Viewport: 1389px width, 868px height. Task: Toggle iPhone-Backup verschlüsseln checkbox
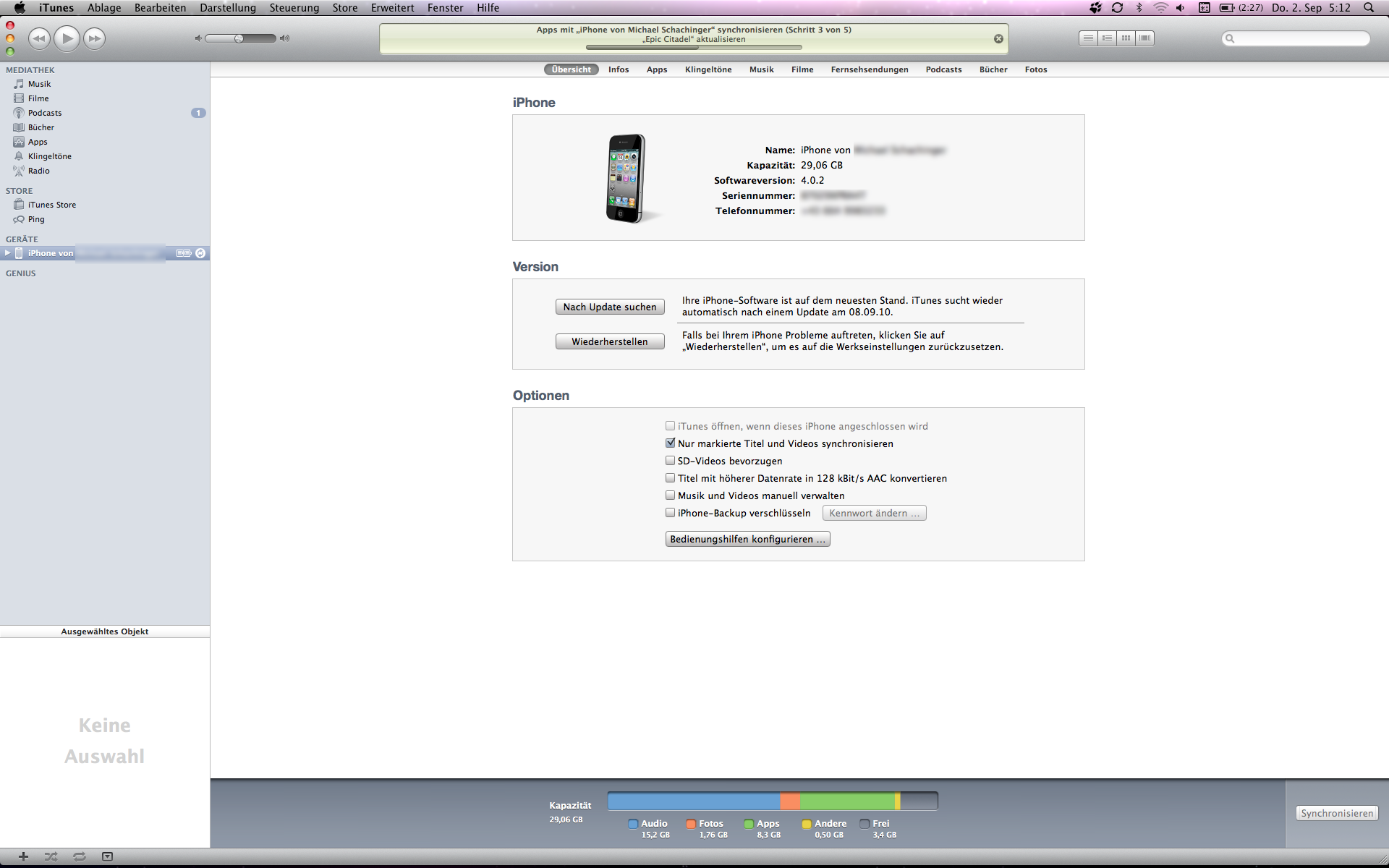pyautogui.click(x=671, y=513)
